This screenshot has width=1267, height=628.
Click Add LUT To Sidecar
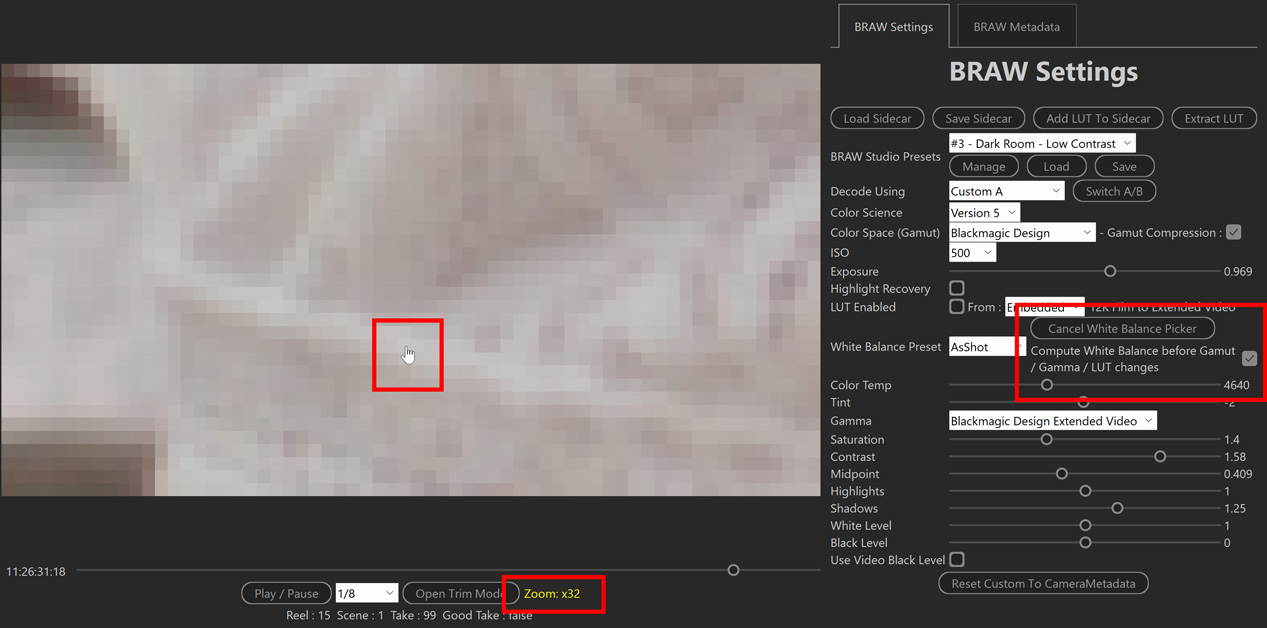[1098, 118]
